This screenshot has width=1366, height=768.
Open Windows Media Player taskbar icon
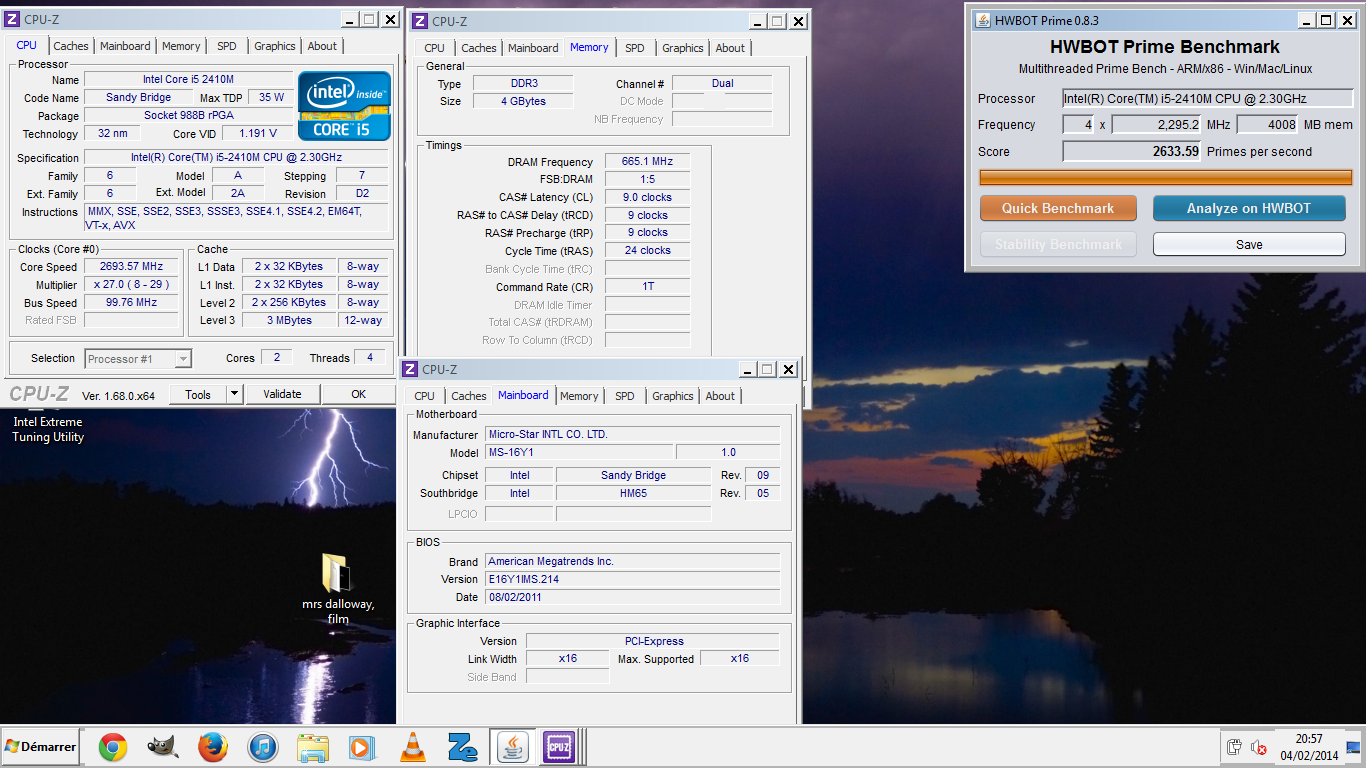(x=361, y=747)
